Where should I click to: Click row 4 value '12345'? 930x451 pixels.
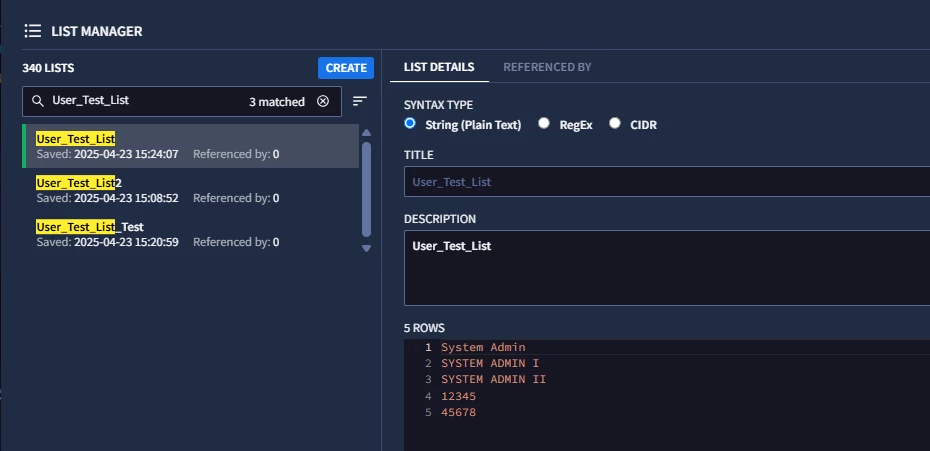[x=458, y=396]
